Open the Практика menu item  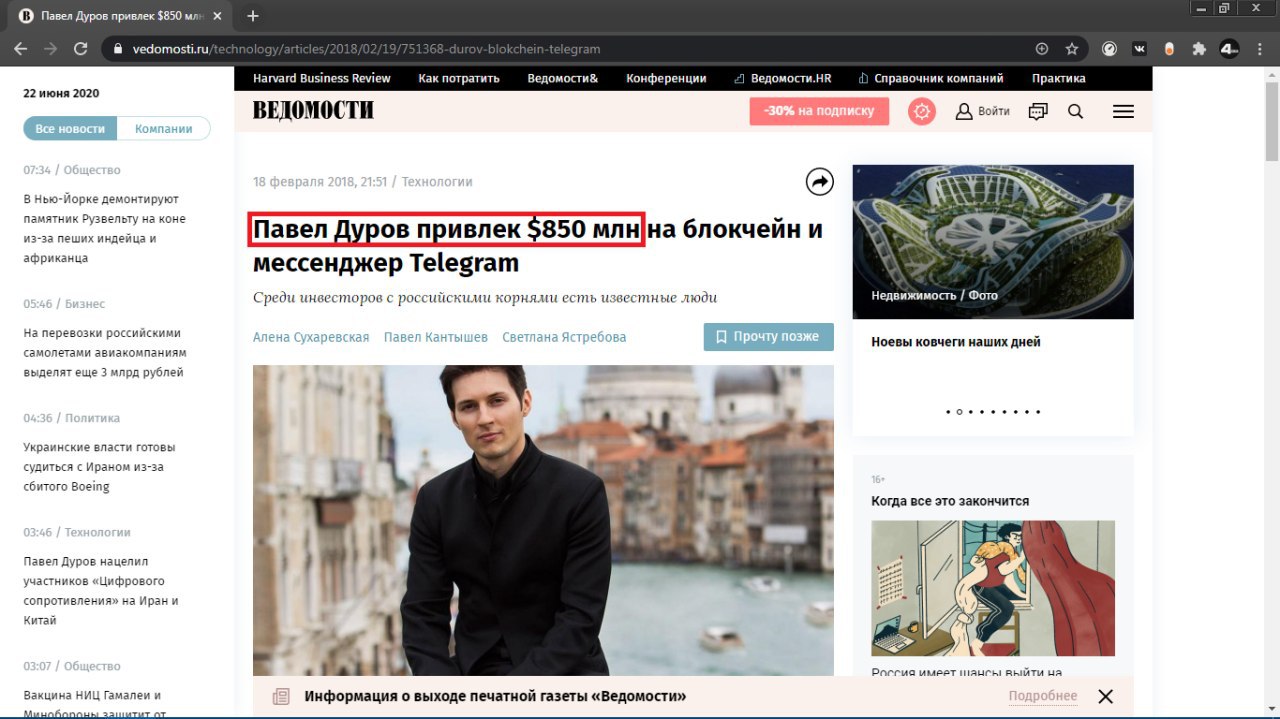[x=1059, y=78]
